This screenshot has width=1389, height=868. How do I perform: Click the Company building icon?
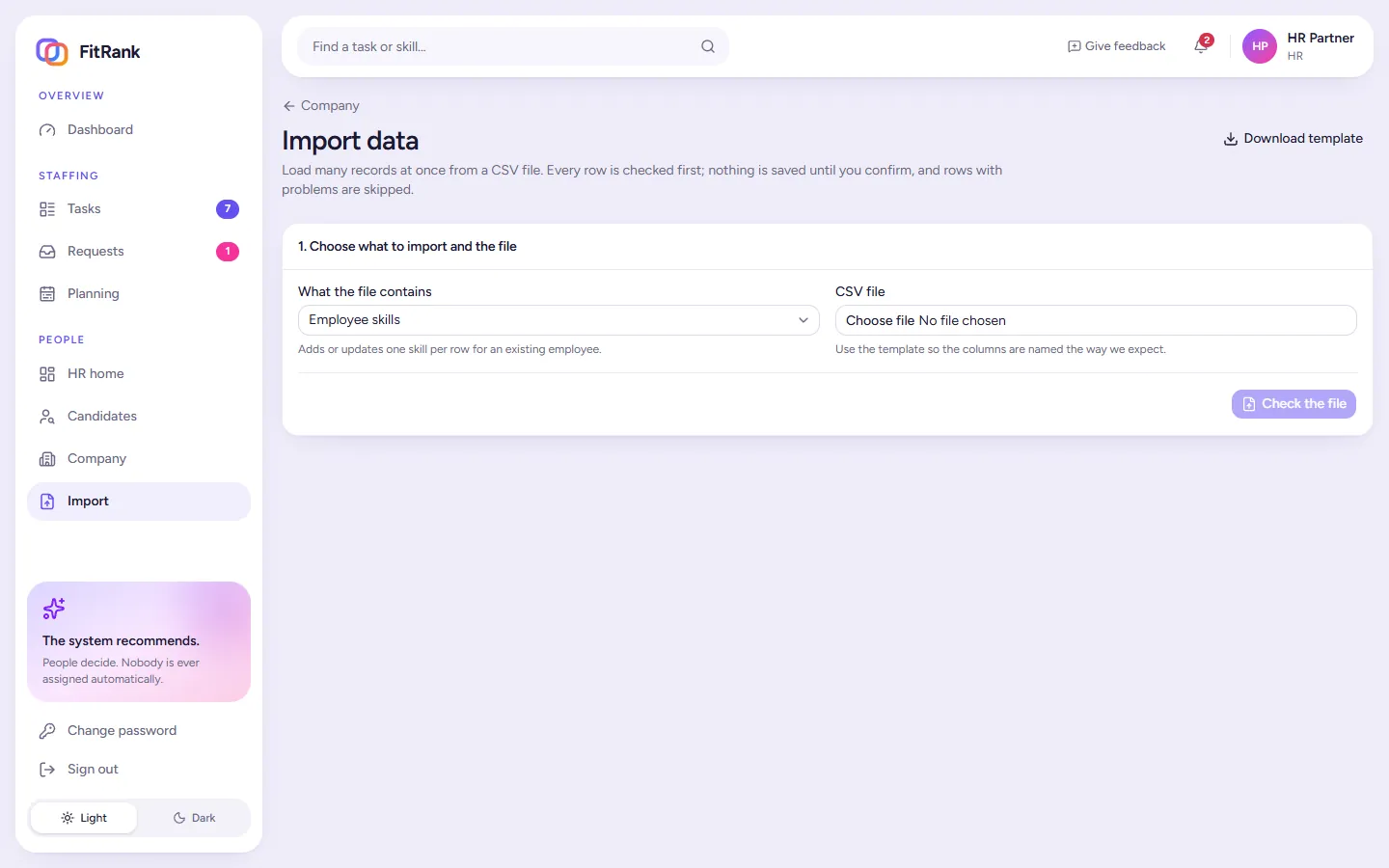pyautogui.click(x=47, y=459)
